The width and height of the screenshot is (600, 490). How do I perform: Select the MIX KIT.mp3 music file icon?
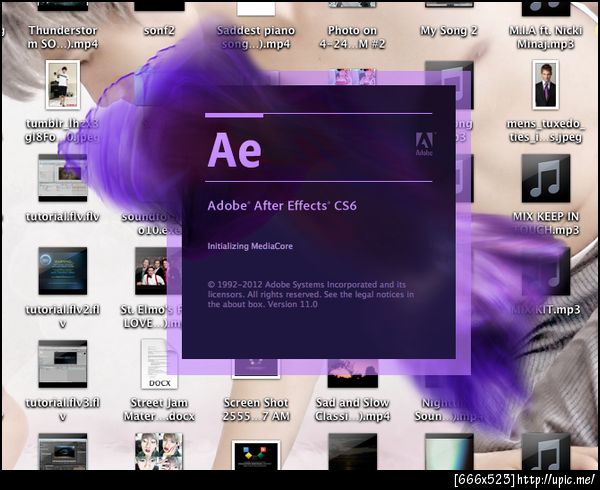tap(546, 271)
